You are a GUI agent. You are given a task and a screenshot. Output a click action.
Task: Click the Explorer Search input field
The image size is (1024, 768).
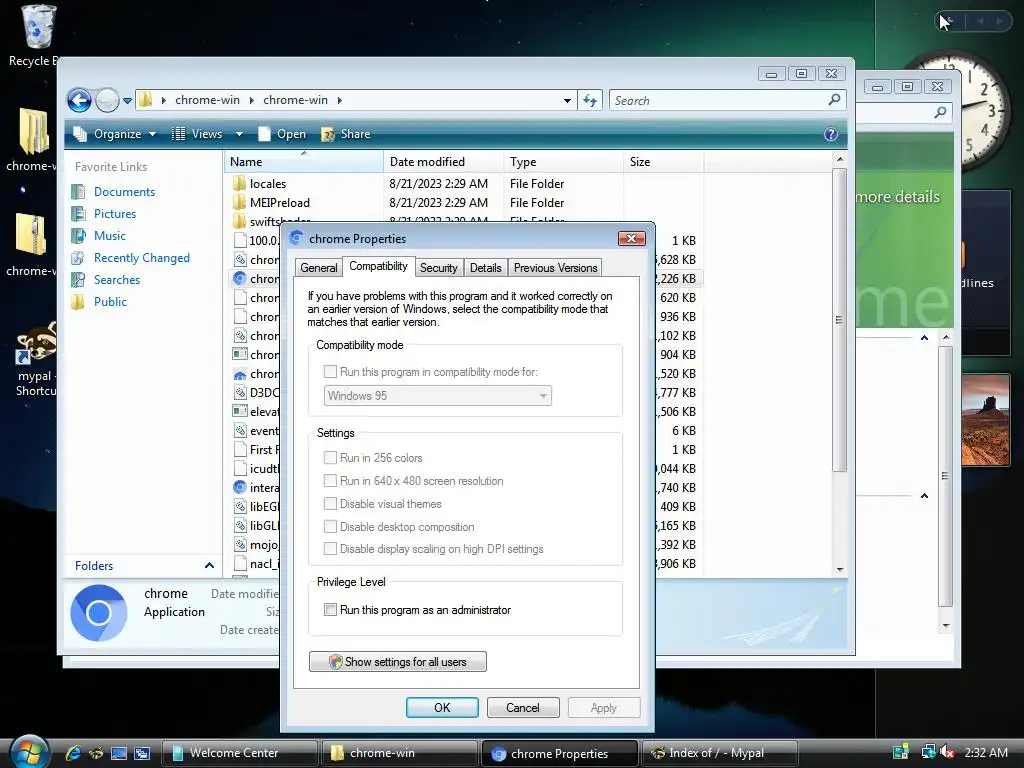[718, 101]
